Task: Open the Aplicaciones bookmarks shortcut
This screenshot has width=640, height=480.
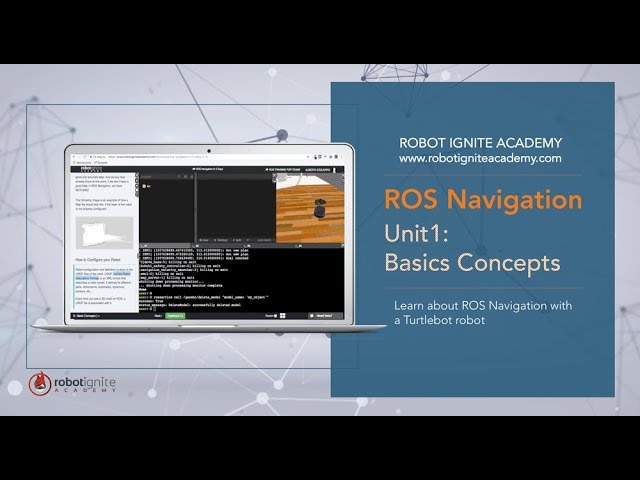Action: tap(83, 162)
